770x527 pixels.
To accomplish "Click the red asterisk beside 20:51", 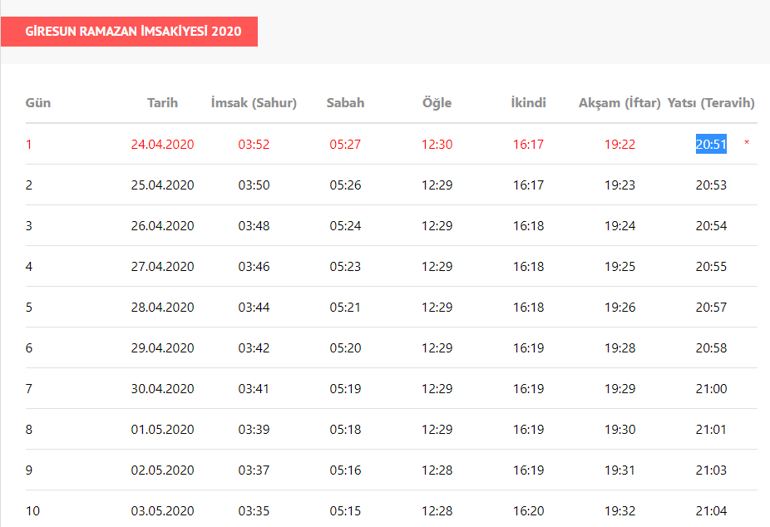I will 746,144.
